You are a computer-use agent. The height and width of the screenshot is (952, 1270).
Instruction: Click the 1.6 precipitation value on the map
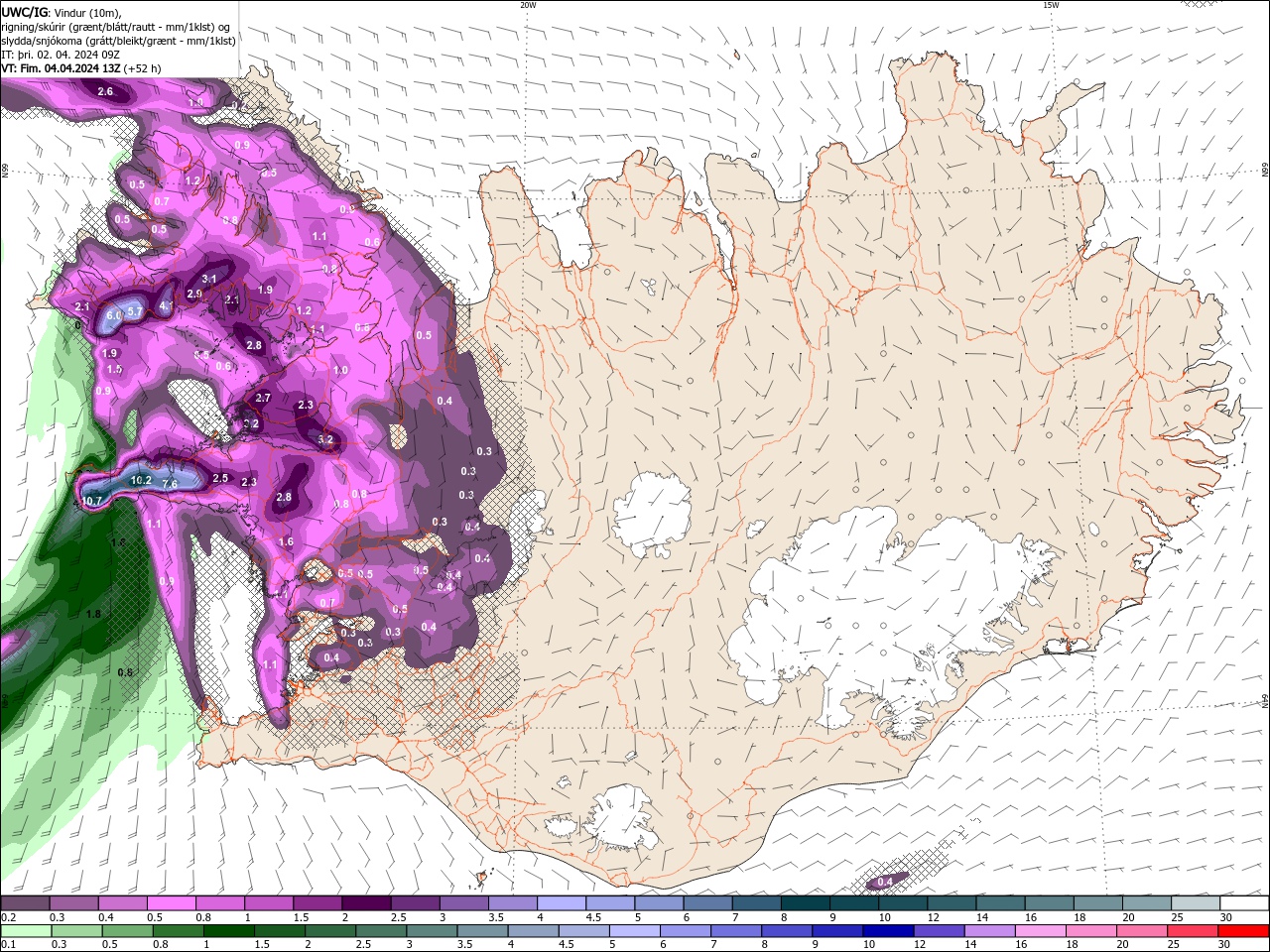[x=286, y=542]
